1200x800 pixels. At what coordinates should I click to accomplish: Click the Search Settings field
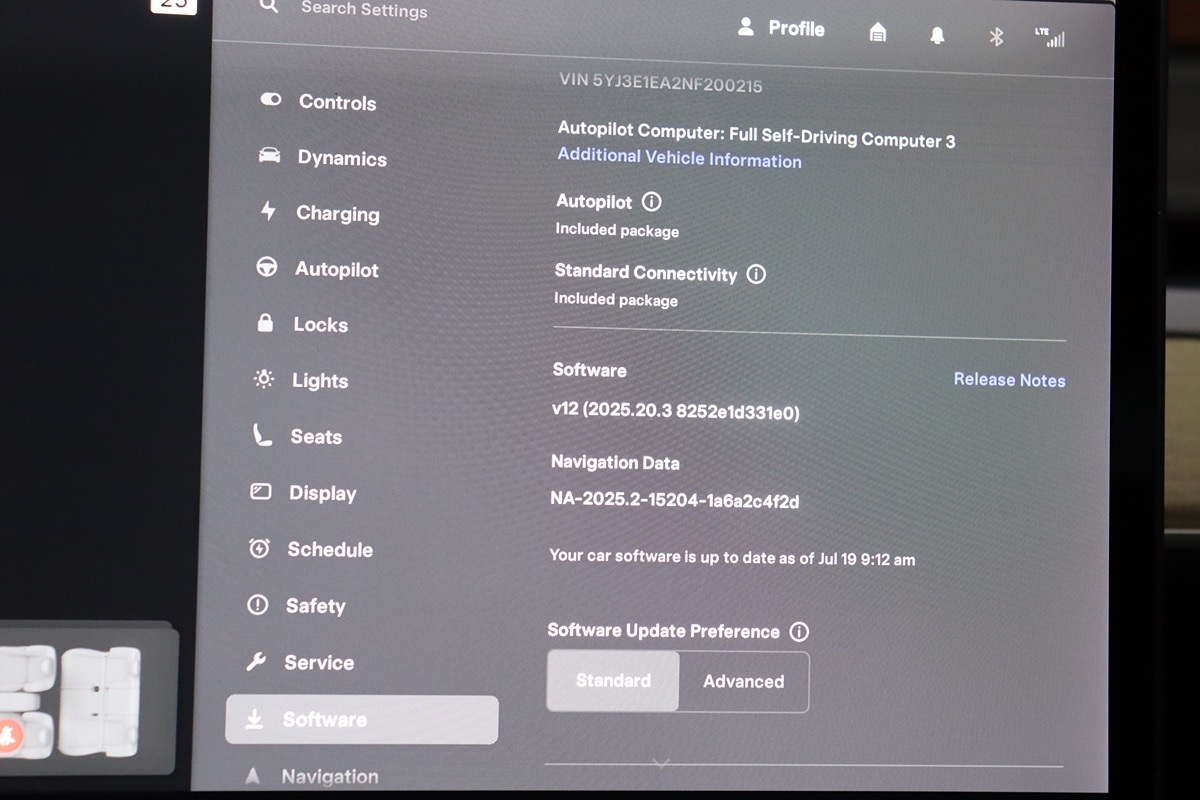[364, 9]
